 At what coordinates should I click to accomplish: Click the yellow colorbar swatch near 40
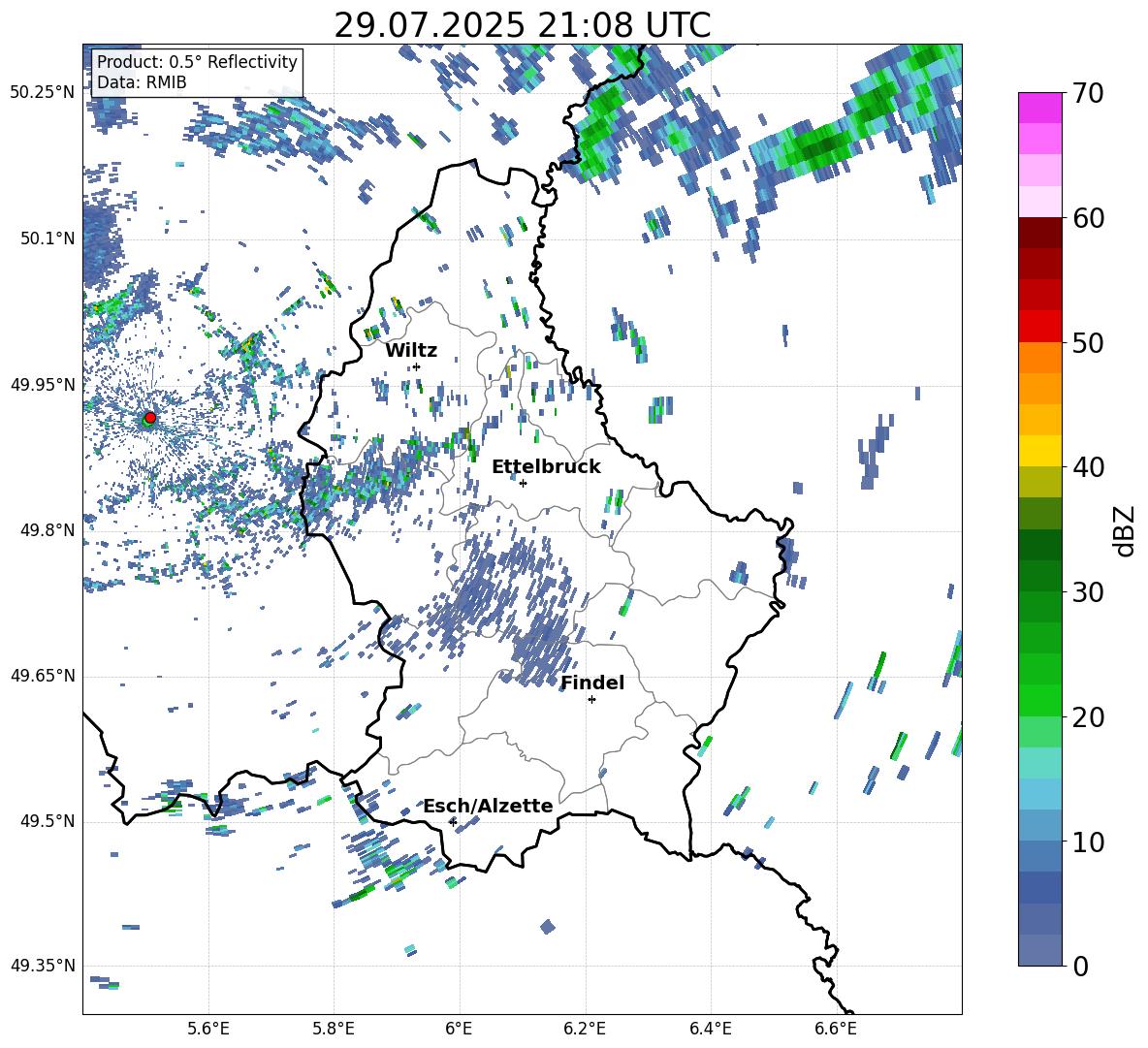coord(1040,452)
